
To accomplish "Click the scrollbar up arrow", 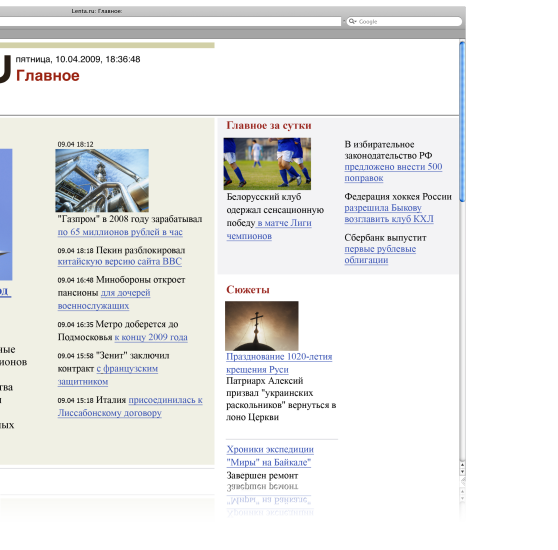I will coord(462,465).
